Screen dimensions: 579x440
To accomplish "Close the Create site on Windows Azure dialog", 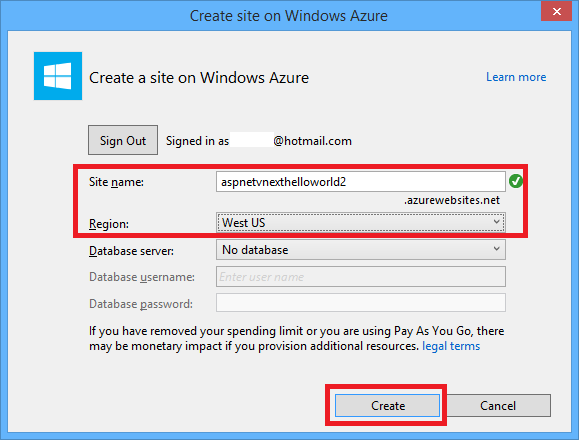I will pyautogui.click(x=556, y=11).
